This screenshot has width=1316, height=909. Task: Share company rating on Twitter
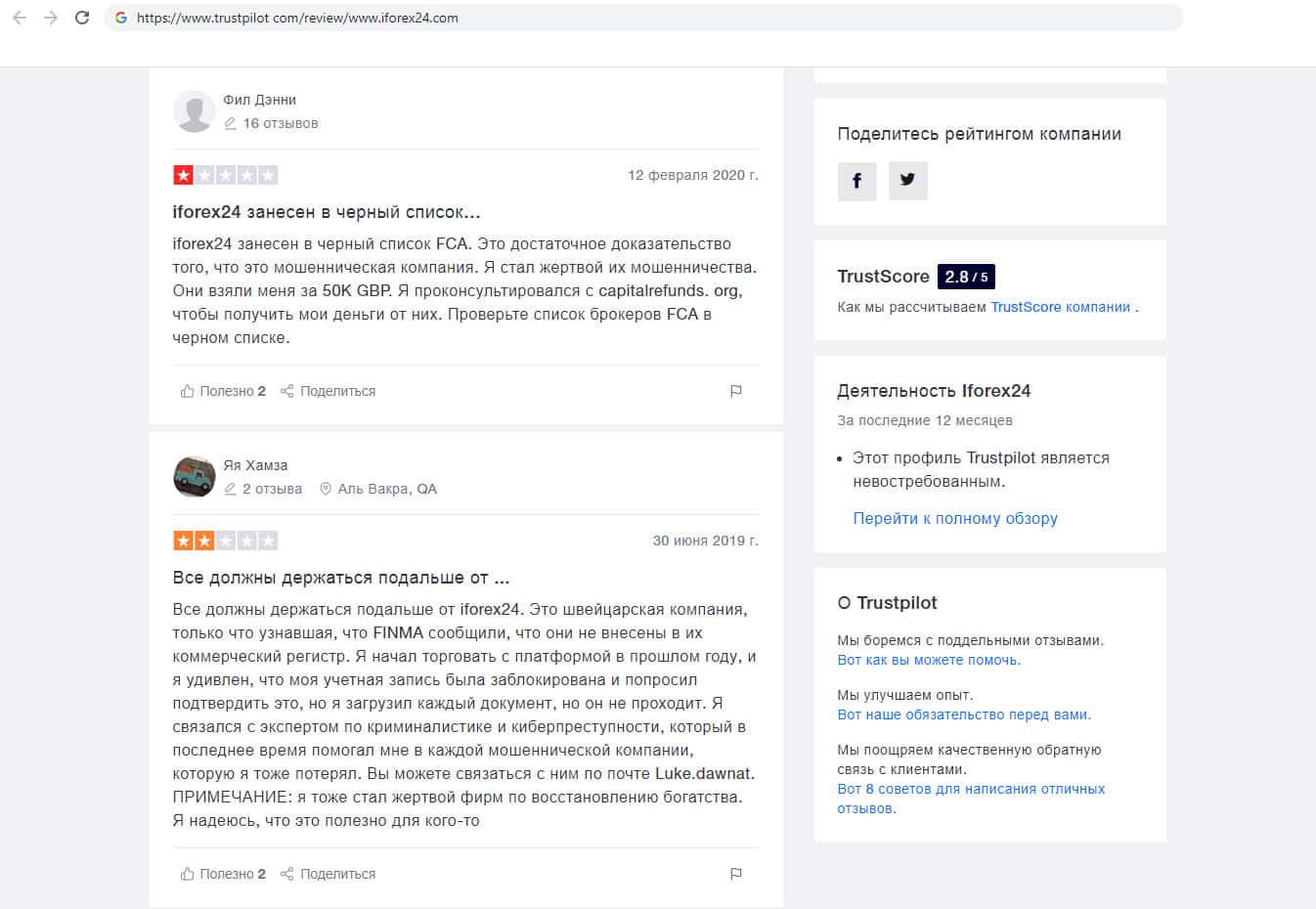click(907, 181)
